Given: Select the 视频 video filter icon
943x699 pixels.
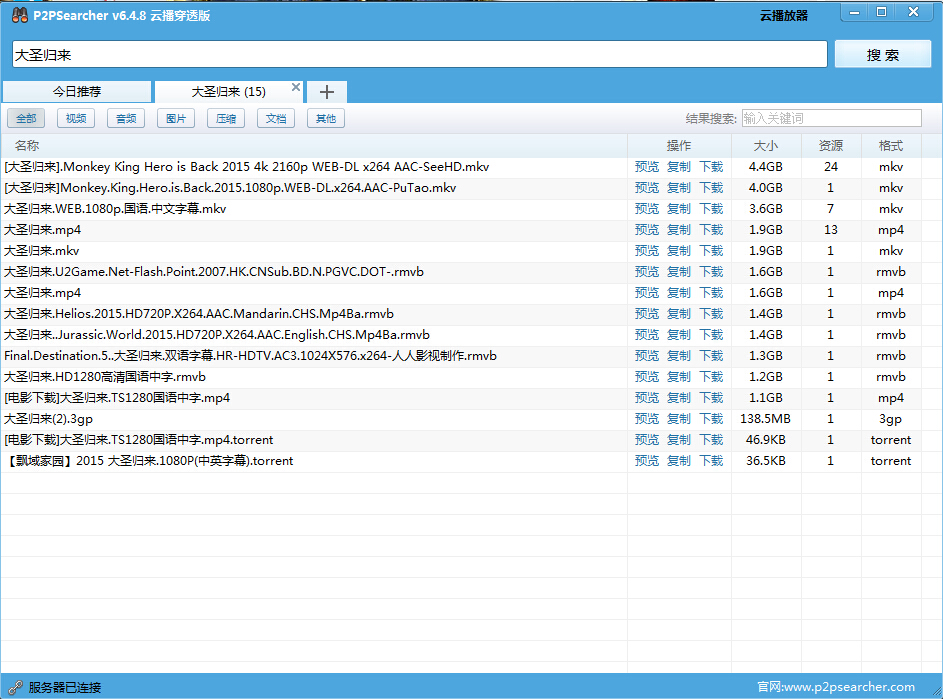Looking at the screenshot, I should point(75,118).
